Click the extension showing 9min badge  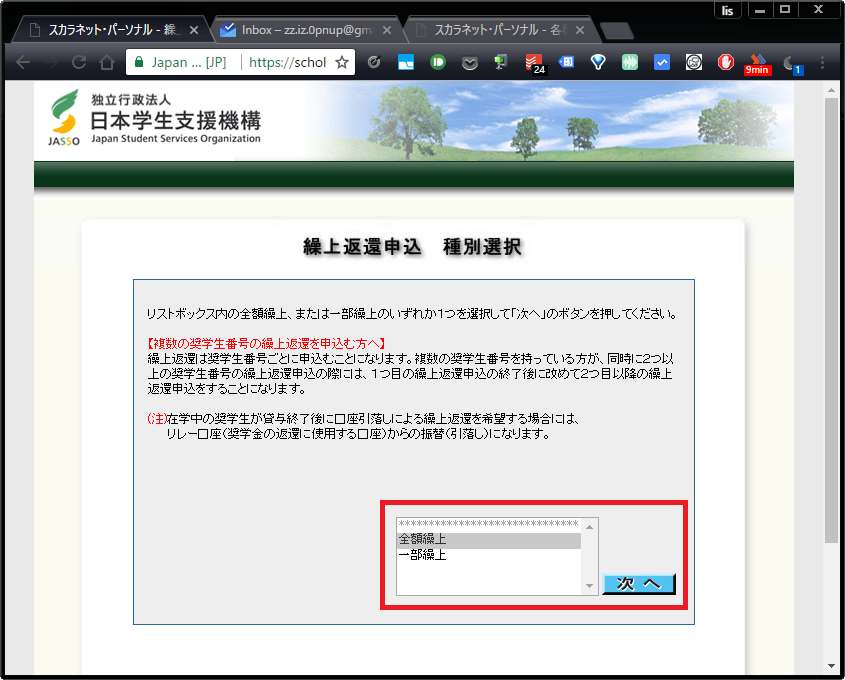pyautogui.click(x=758, y=65)
